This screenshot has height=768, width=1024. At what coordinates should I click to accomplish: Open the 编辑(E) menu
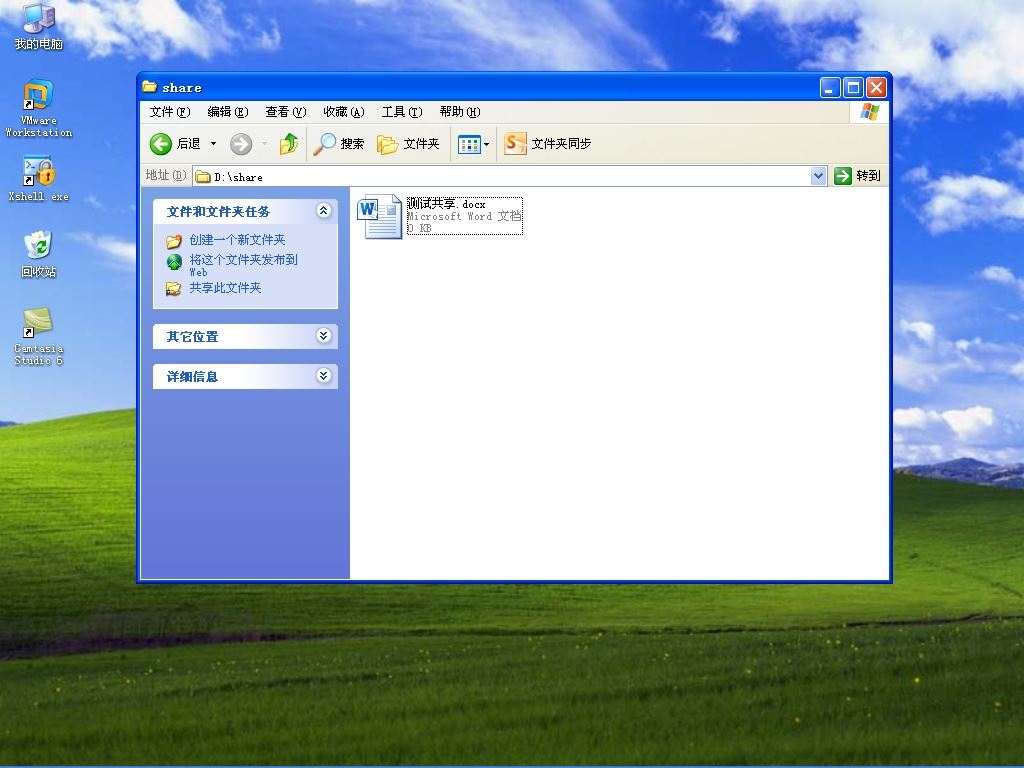228,112
